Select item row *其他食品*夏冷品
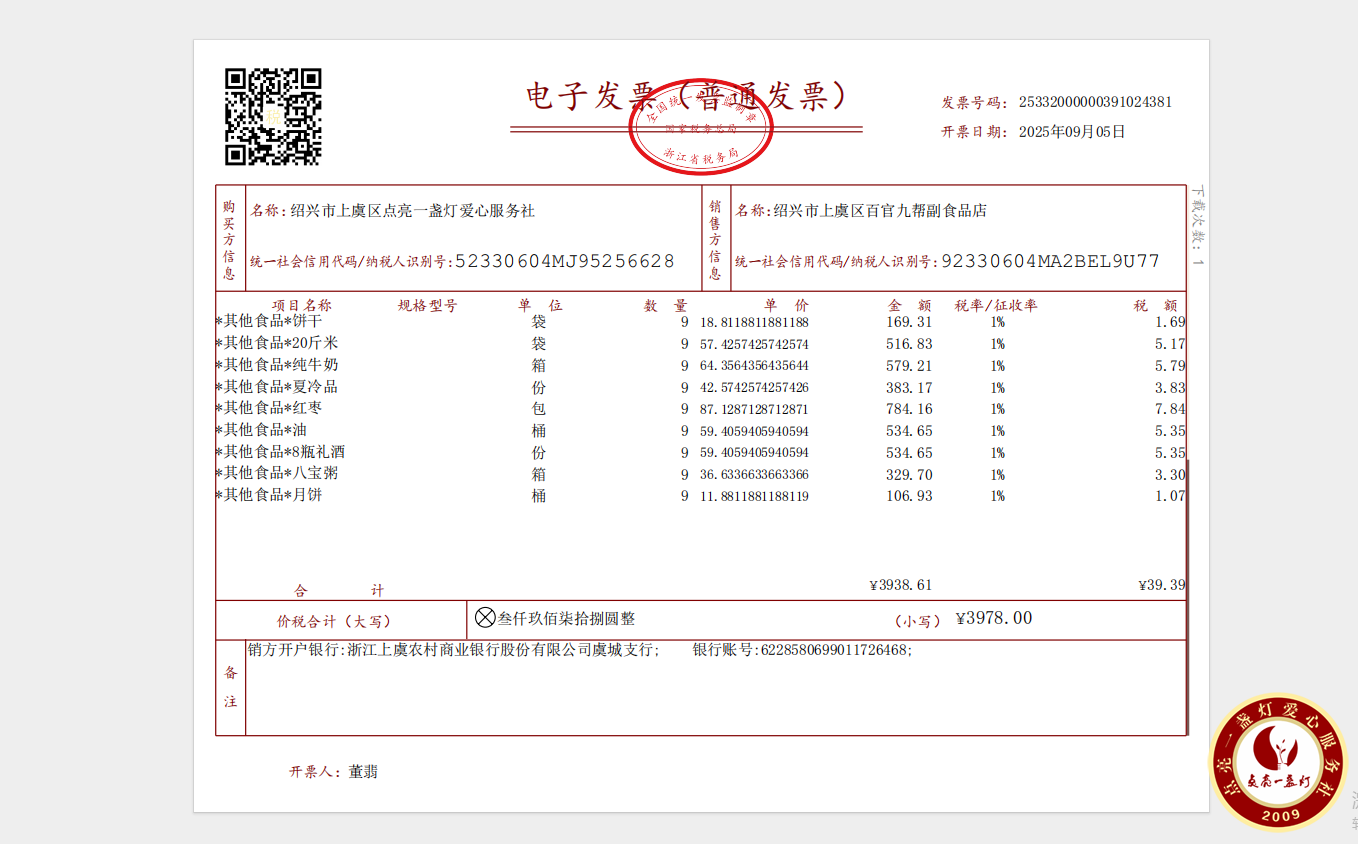This screenshot has width=1358, height=844. [x=701, y=387]
